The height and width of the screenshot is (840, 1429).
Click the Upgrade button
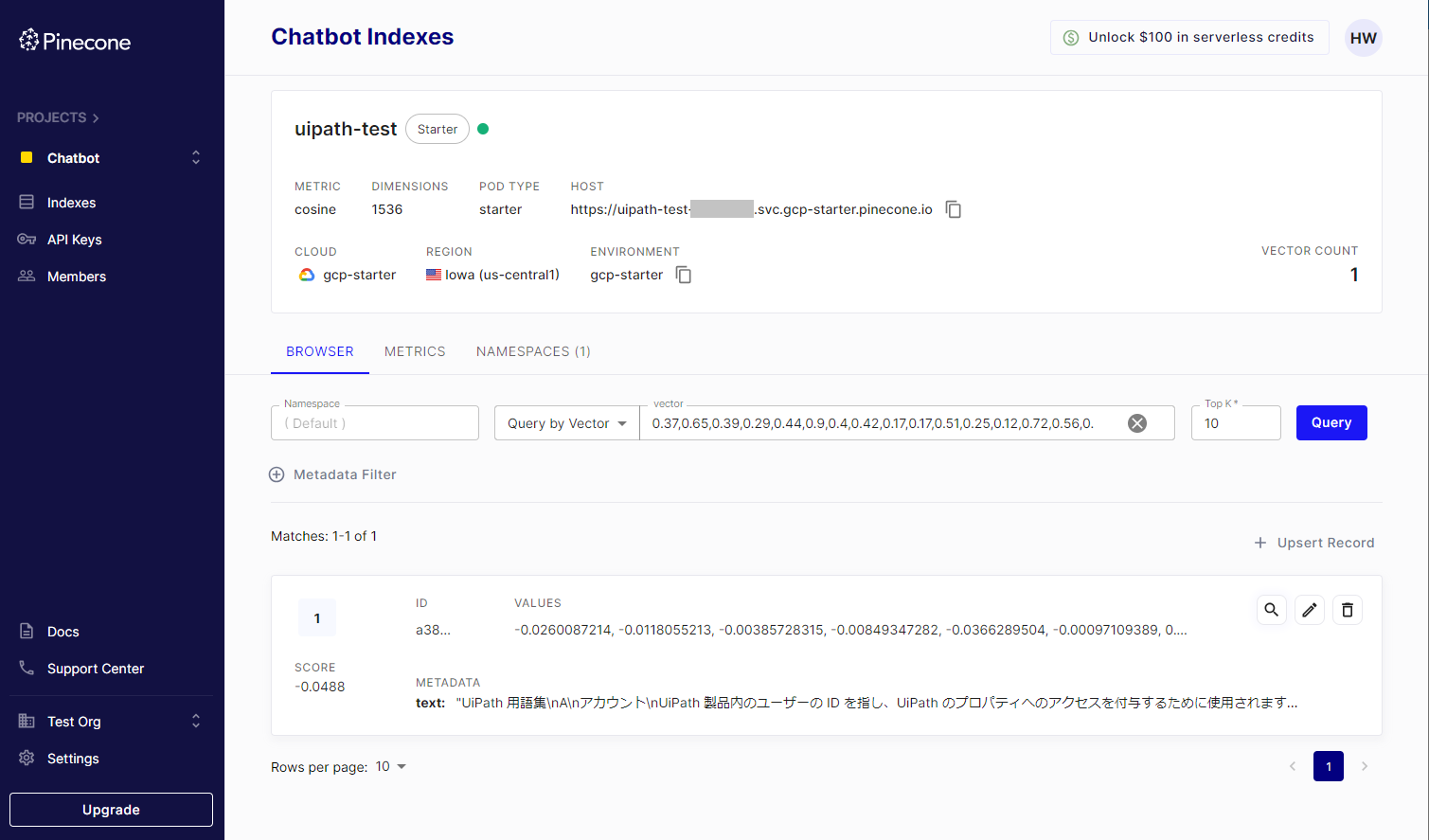111,810
